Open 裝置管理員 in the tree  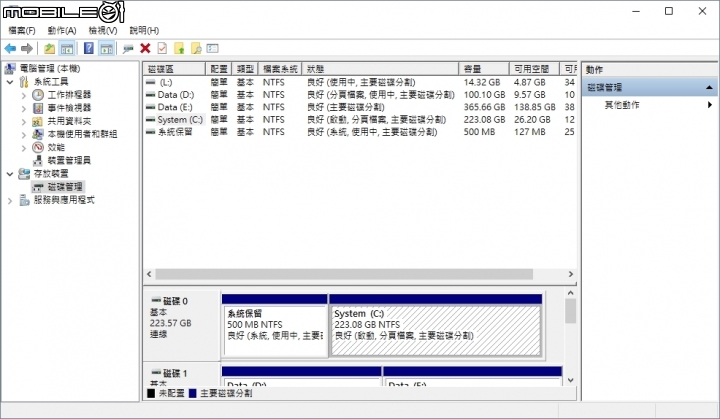pyautogui.click(x=69, y=160)
